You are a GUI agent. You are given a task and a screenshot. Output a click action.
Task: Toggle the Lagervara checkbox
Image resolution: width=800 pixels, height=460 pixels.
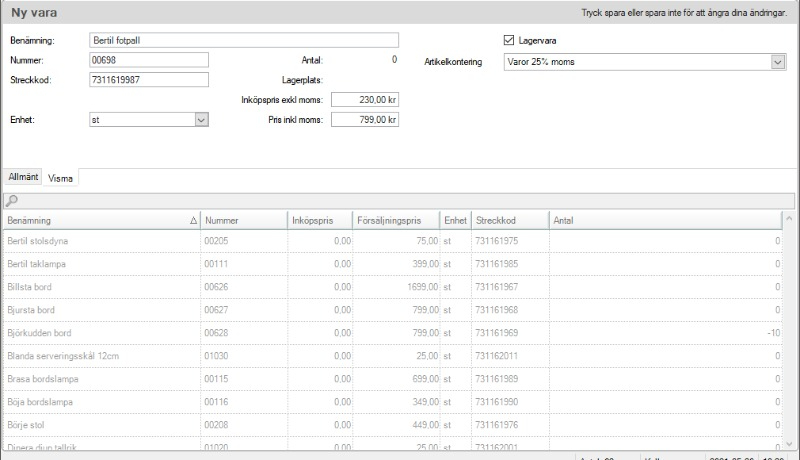509,40
